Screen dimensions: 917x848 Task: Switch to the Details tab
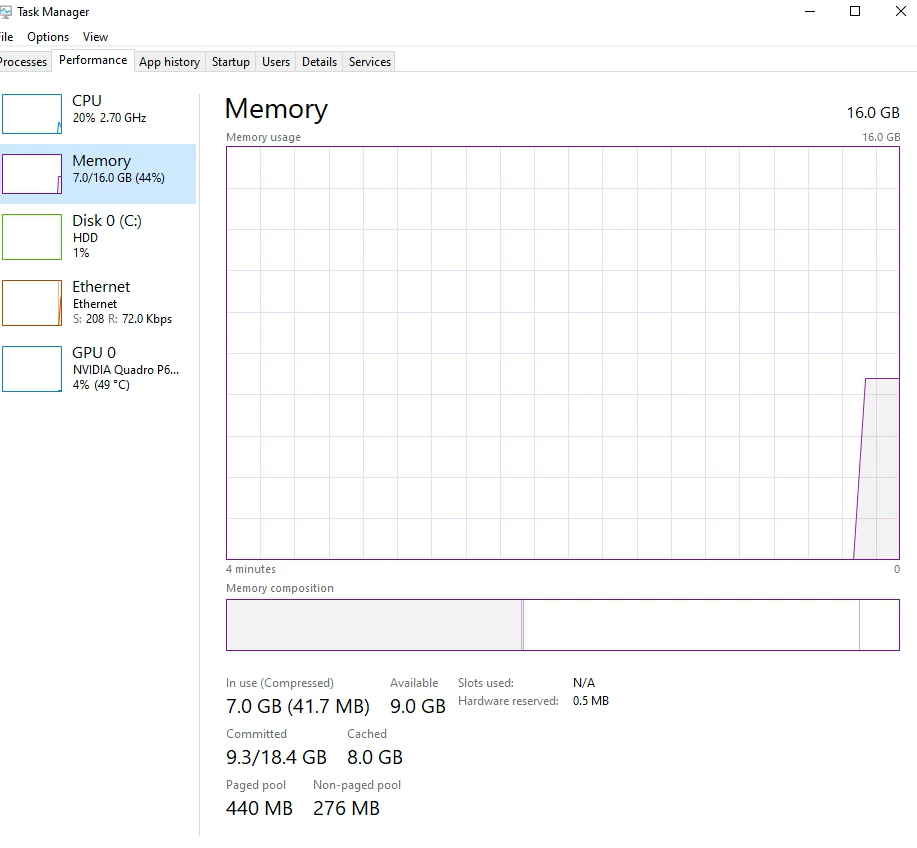(319, 62)
